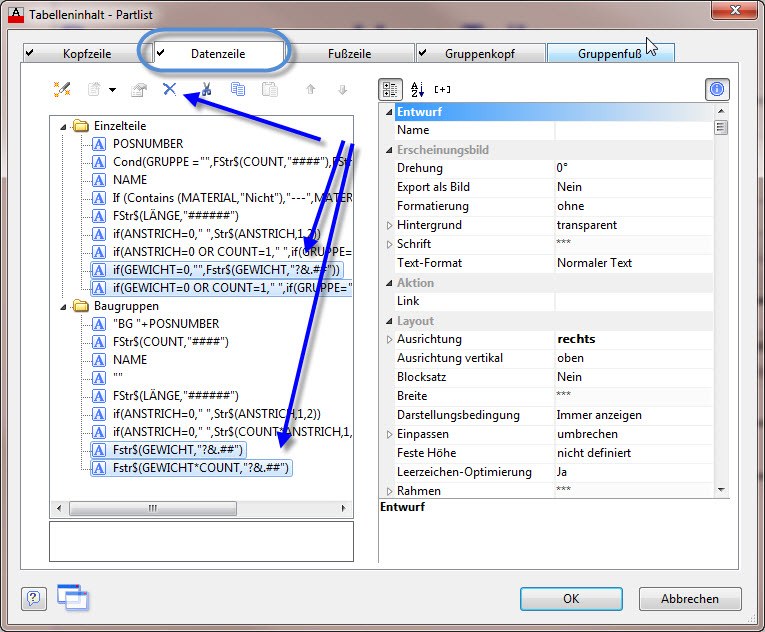
Task: Collapse the Layout property section
Action: tap(389, 321)
